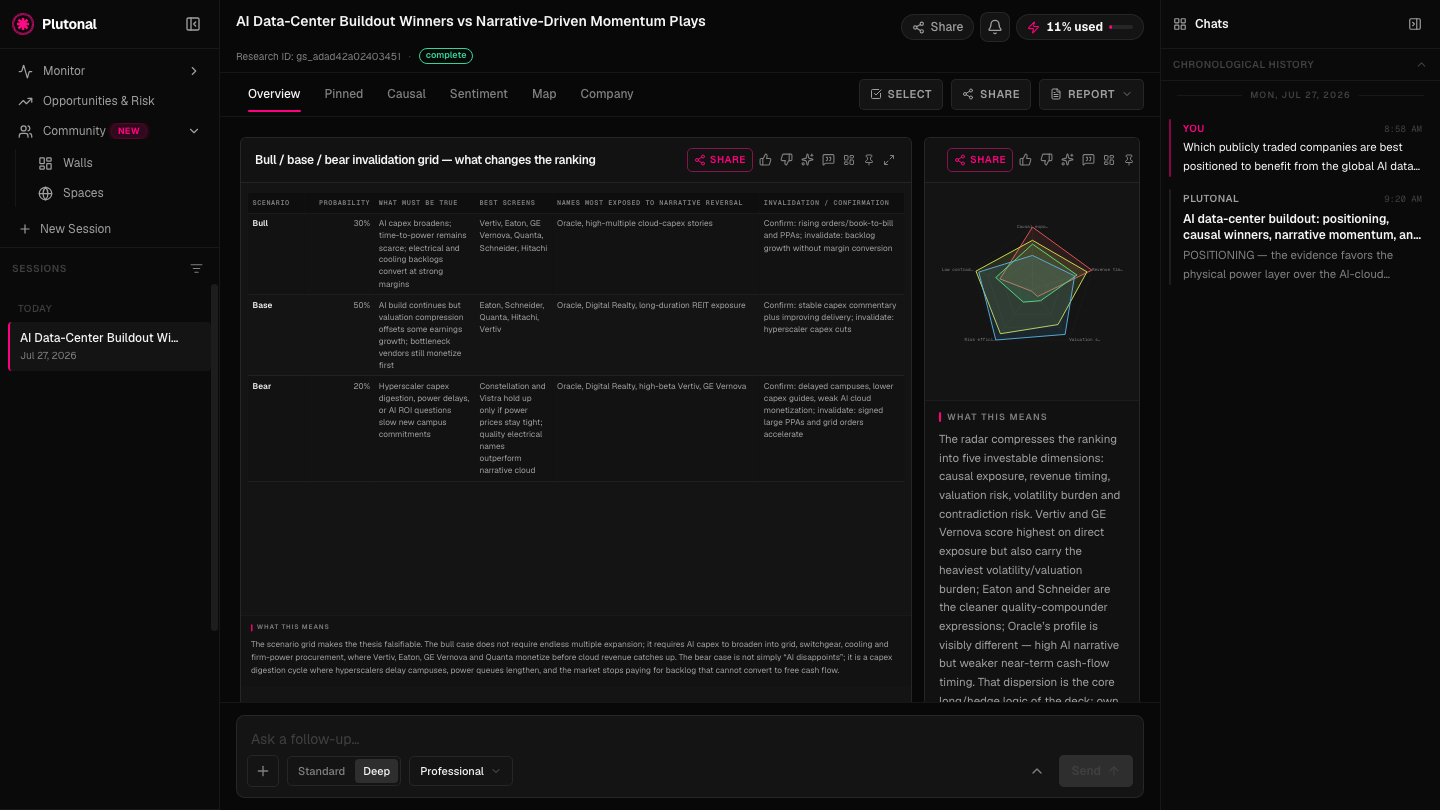Switch to the Sentiment tab
1440x810 pixels.
(479, 94)
